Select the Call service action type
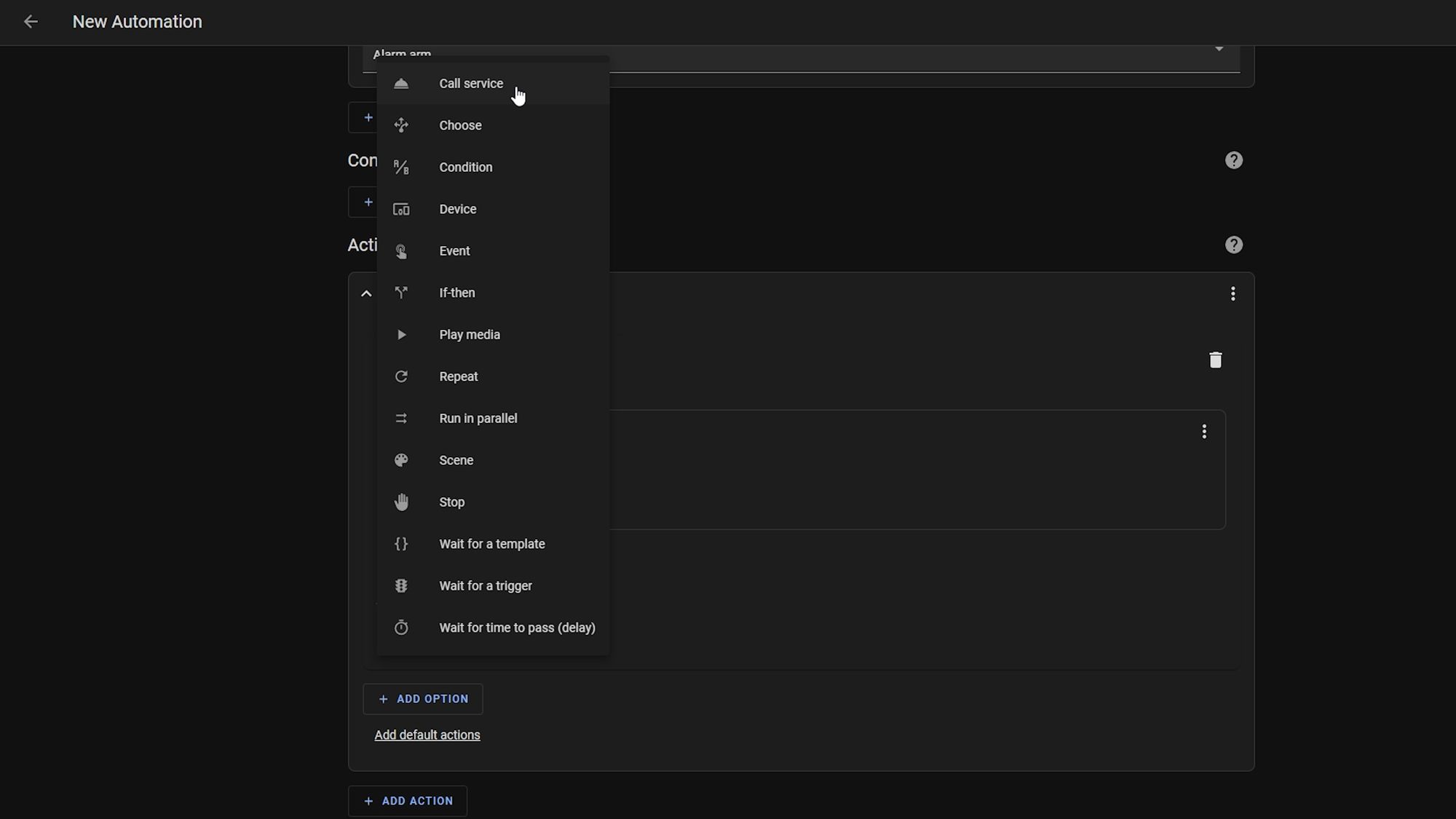 coord(471,83)
